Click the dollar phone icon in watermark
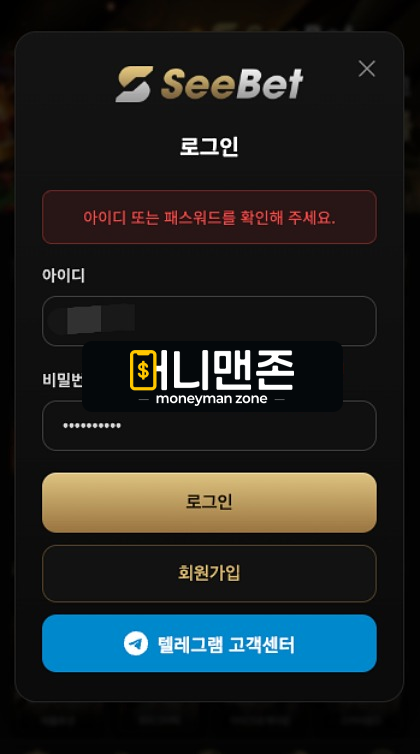This screenshot has height=754, width=420. pyautogui.click(x=143, y=370)
